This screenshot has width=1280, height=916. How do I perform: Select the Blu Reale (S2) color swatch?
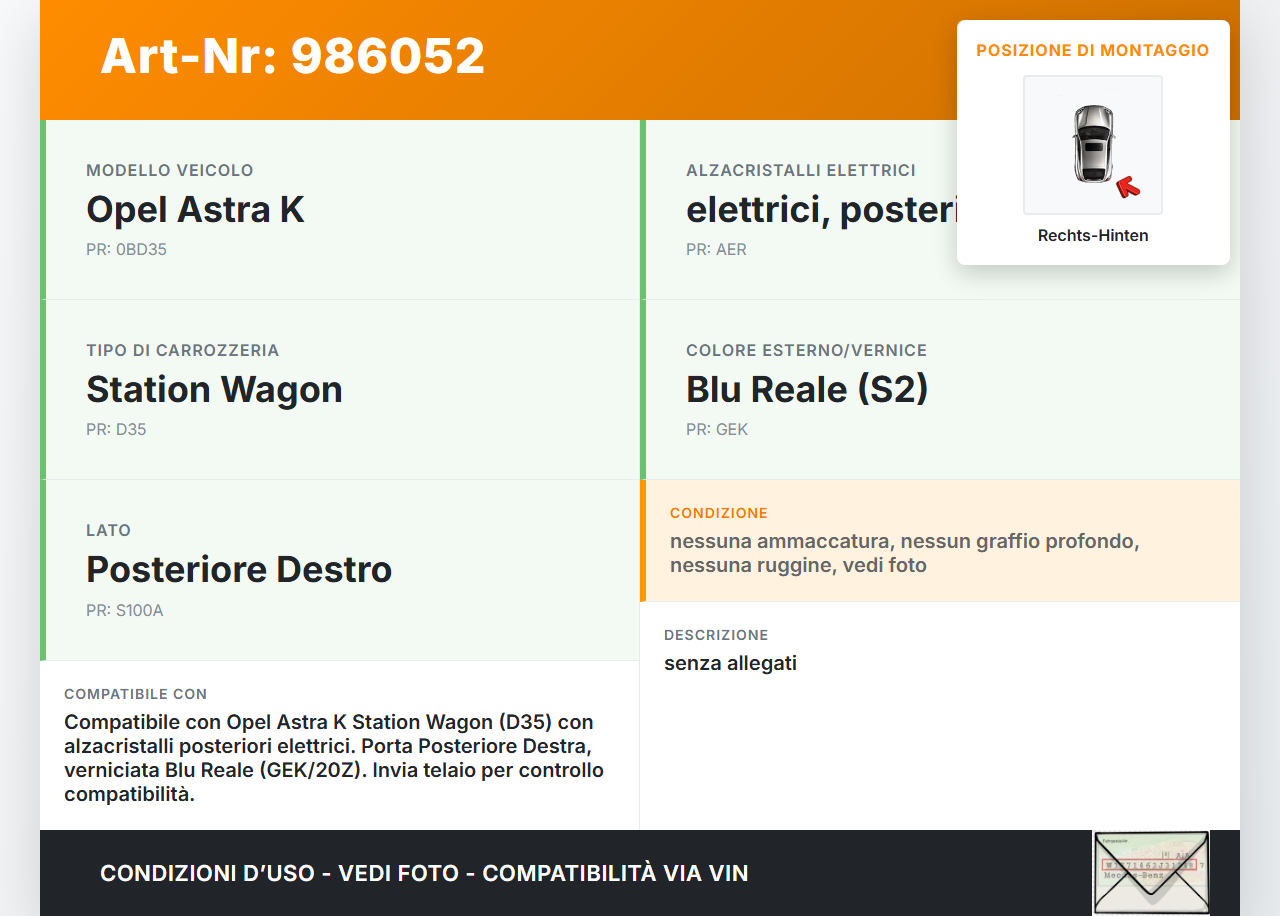point(806,389)
